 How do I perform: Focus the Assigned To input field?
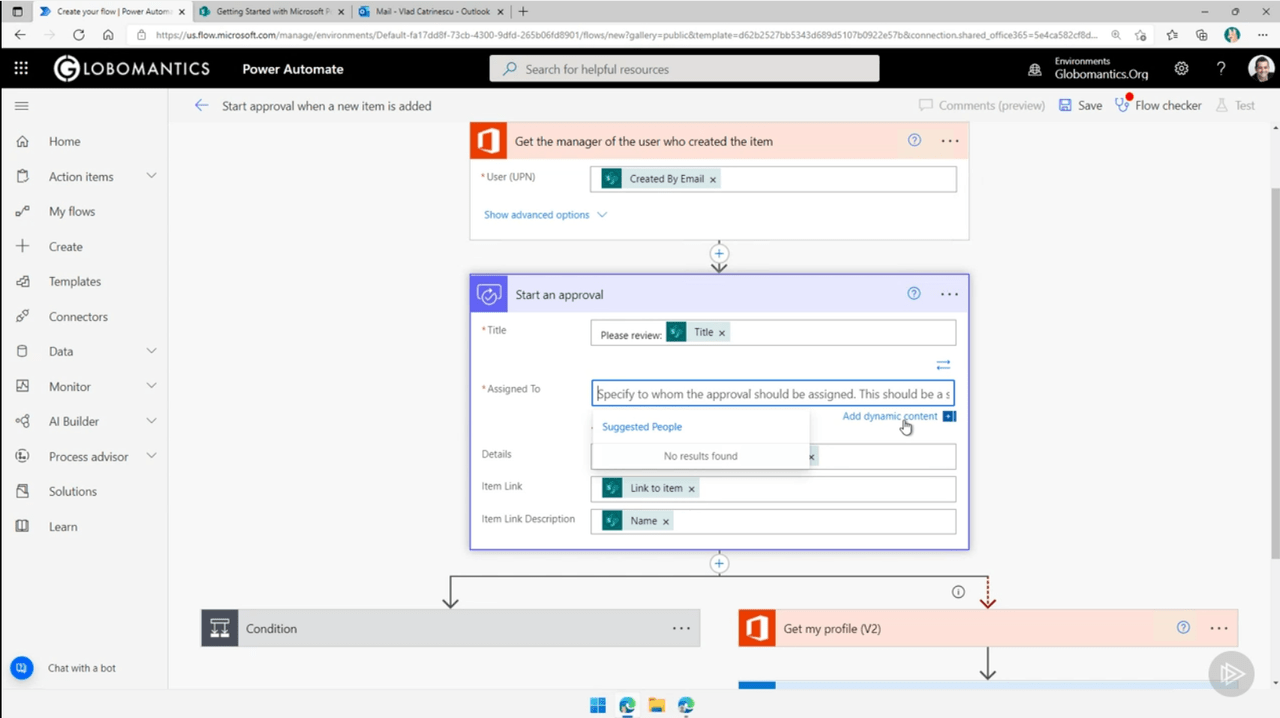click(773, 394)
